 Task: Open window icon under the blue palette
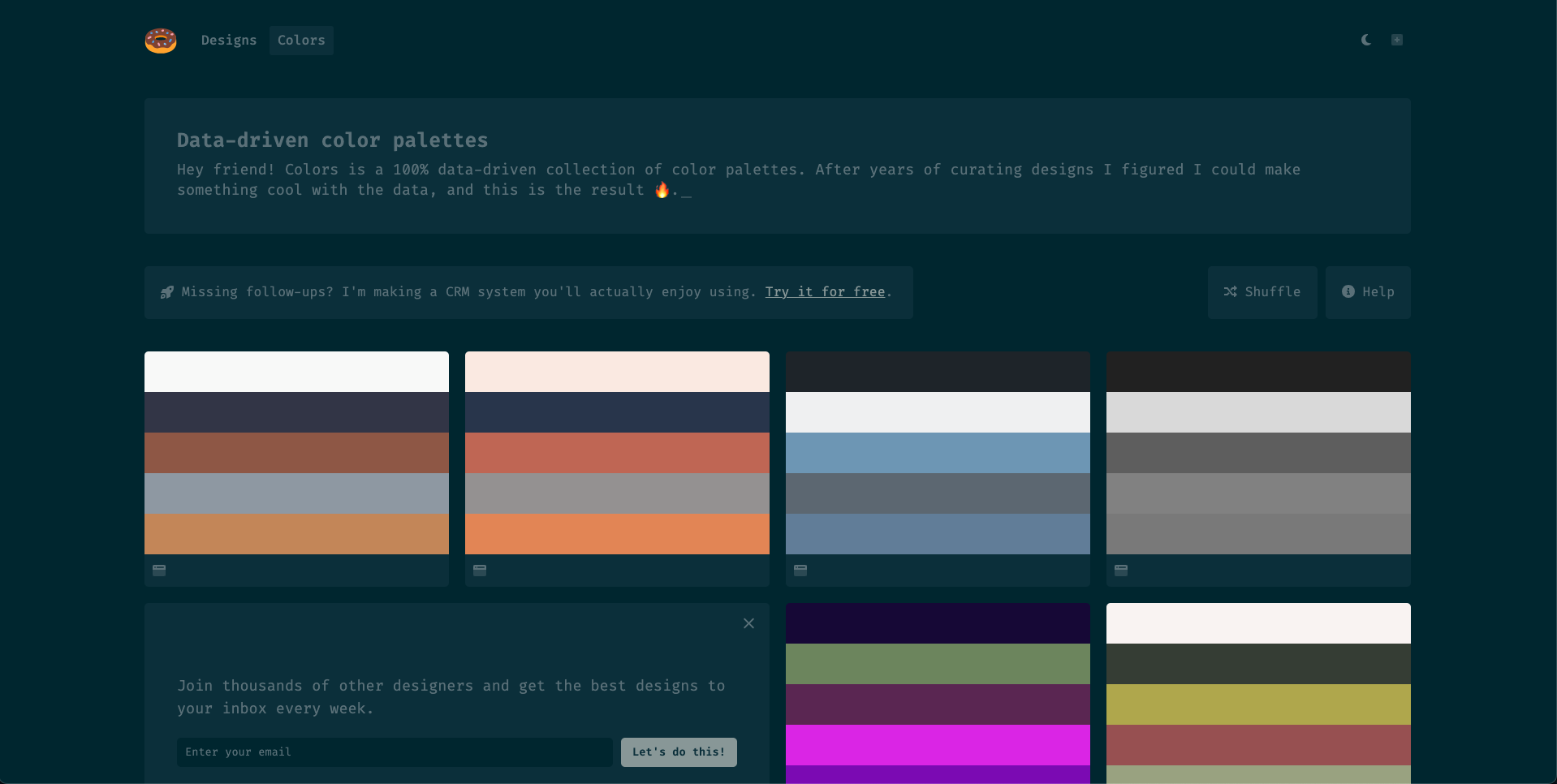tap(800, 571)
